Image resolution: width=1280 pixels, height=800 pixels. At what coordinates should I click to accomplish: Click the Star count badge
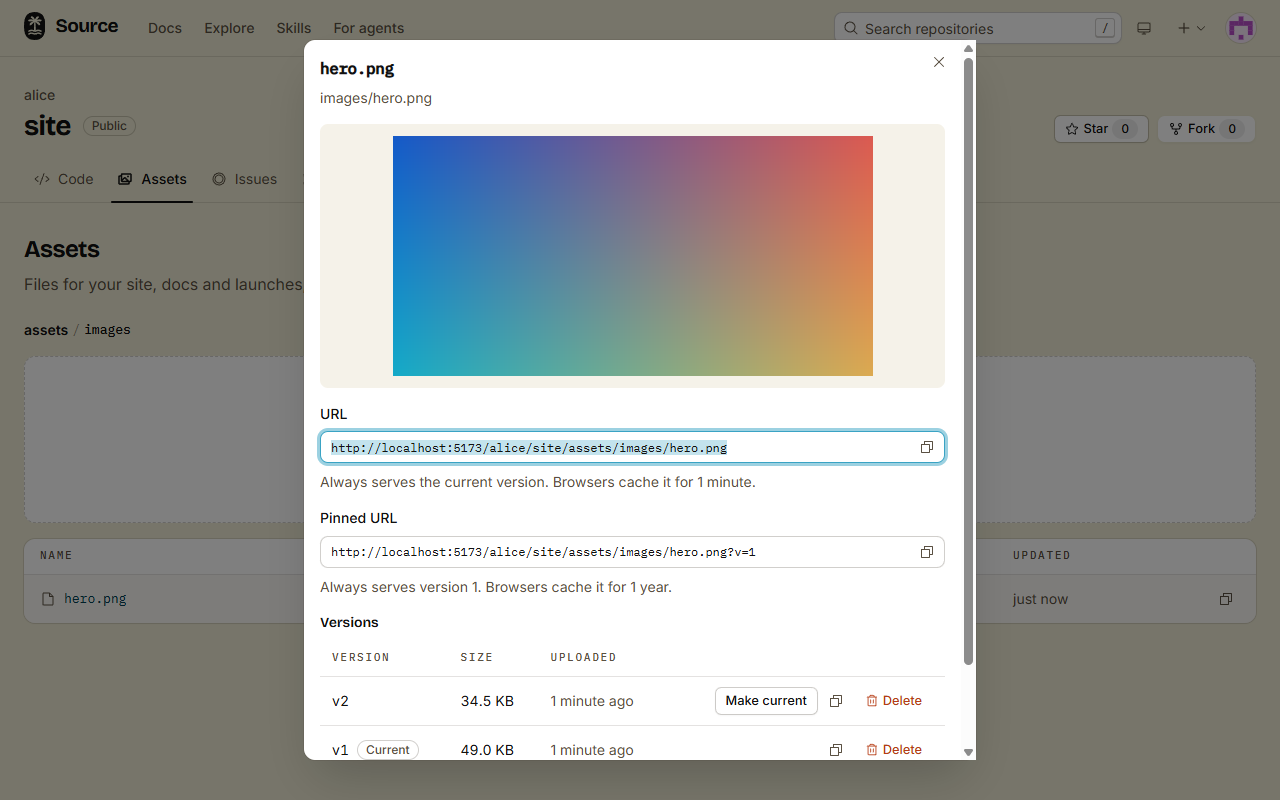[1125, 129]
